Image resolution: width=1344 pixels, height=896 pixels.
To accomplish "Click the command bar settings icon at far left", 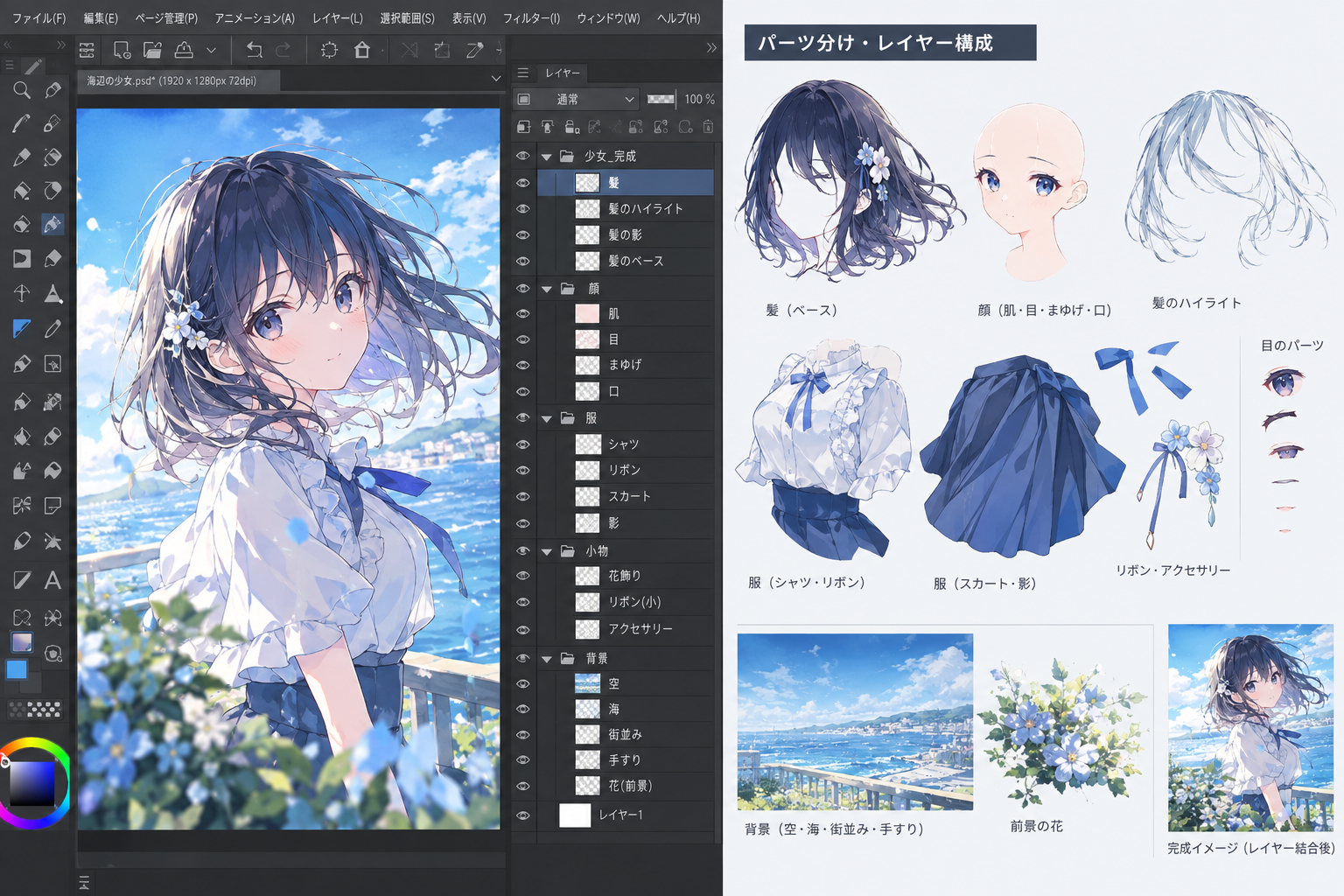I will (x=87, y=50).
